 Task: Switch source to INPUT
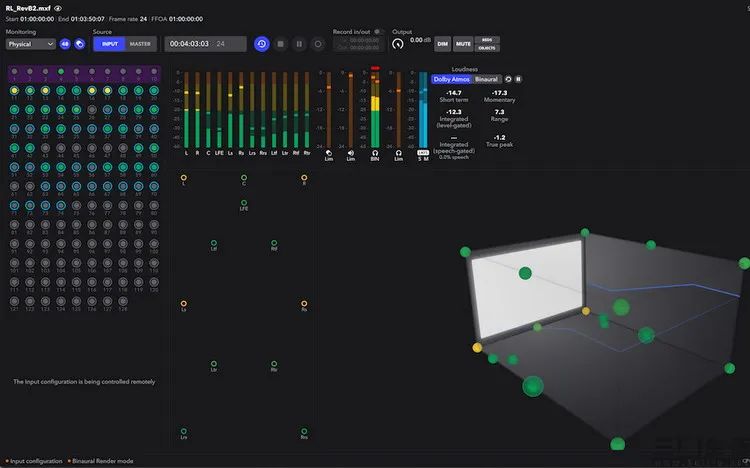109,44
